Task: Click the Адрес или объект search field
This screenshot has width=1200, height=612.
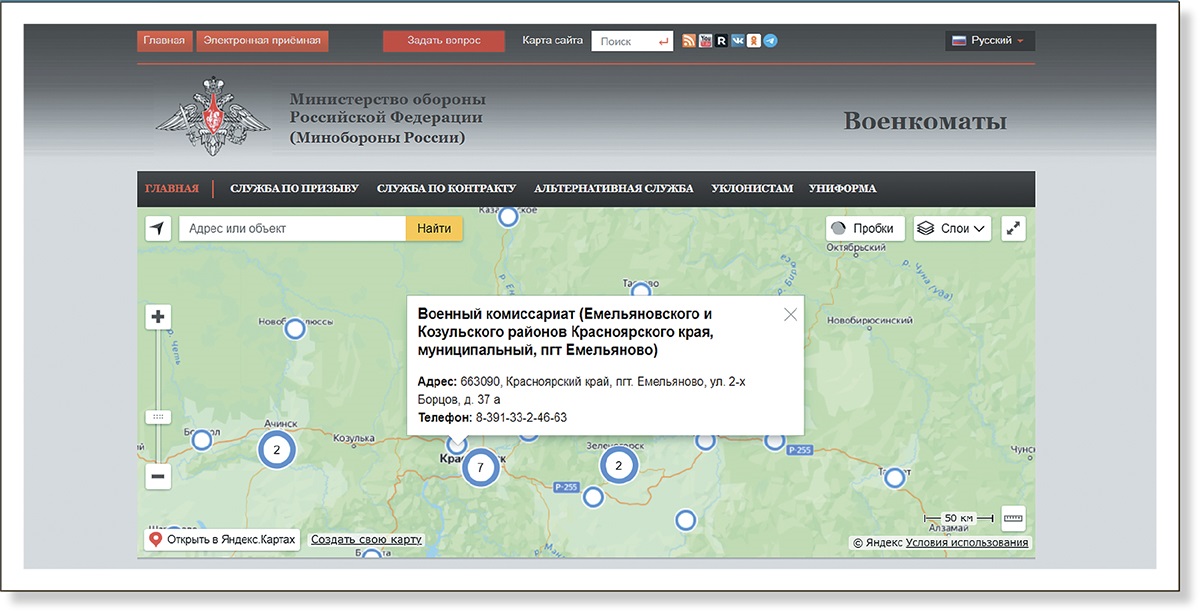Action: point(290,228)
